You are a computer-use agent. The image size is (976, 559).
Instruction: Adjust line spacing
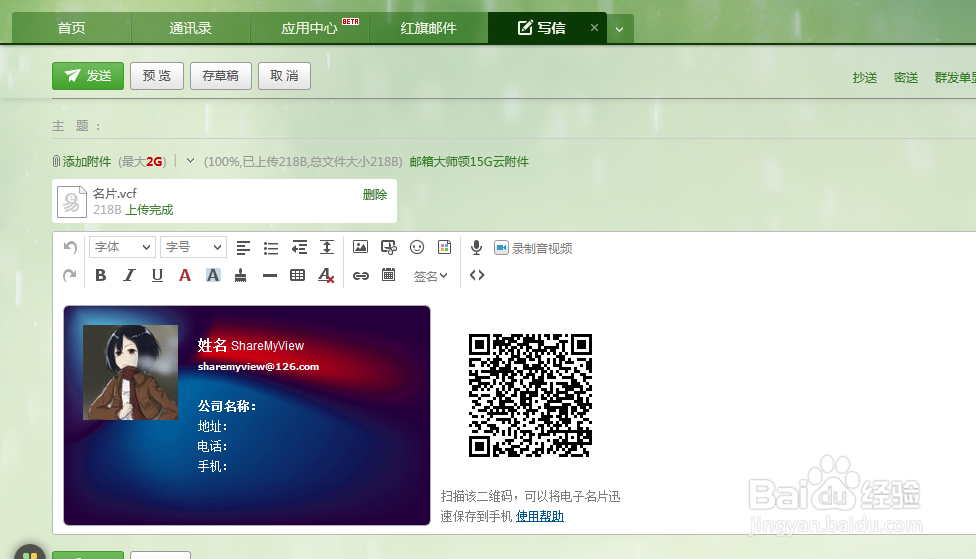pos(327,247)
